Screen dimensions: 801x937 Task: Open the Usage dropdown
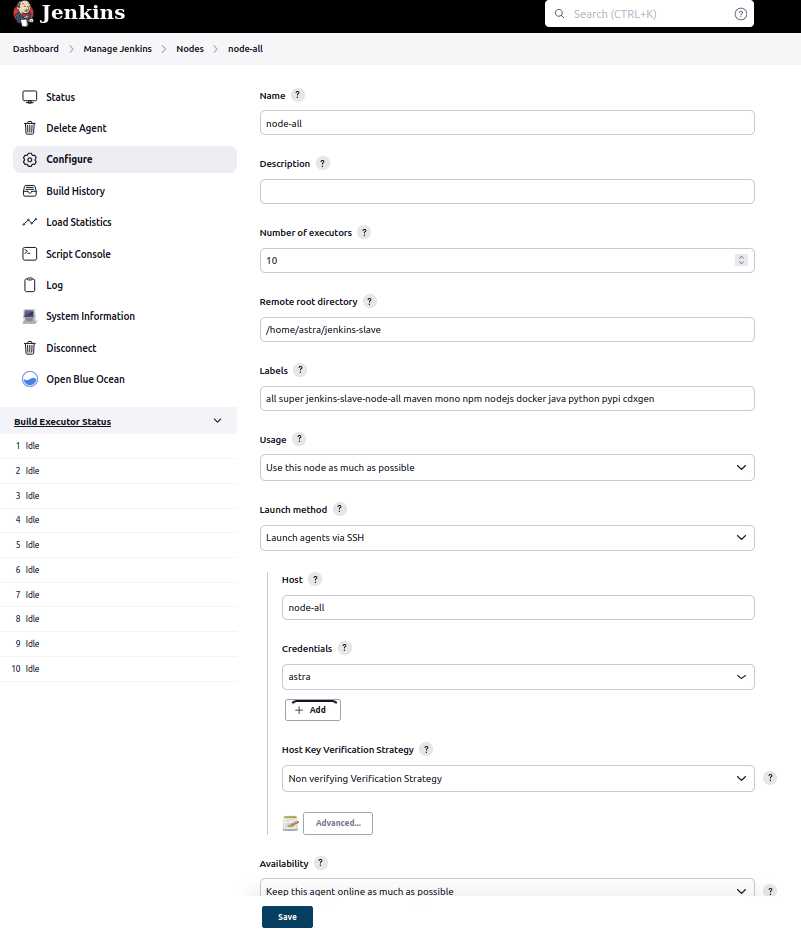click(x=506, y=467)
